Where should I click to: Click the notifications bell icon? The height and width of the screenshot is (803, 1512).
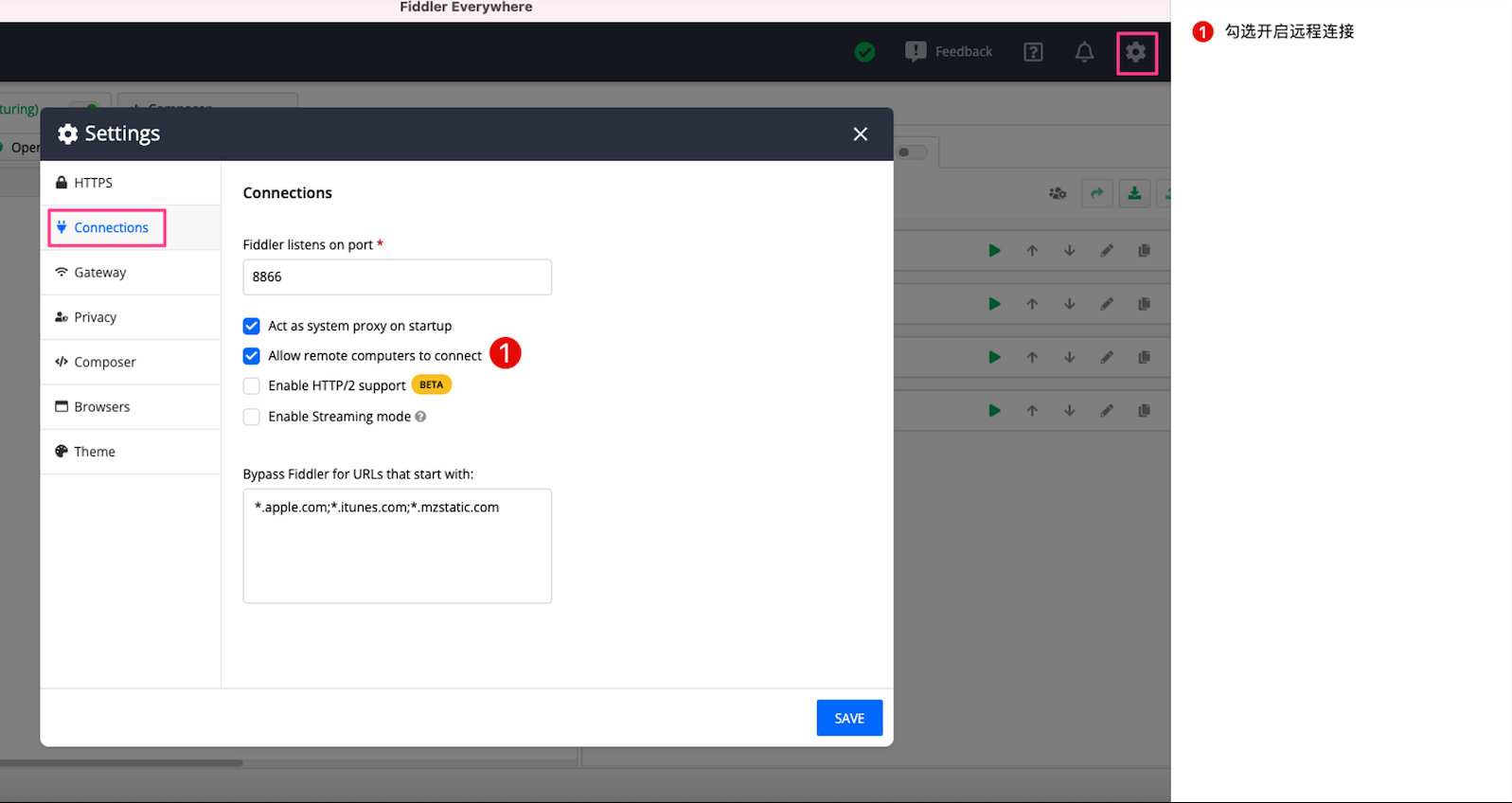coord(1084,52)
